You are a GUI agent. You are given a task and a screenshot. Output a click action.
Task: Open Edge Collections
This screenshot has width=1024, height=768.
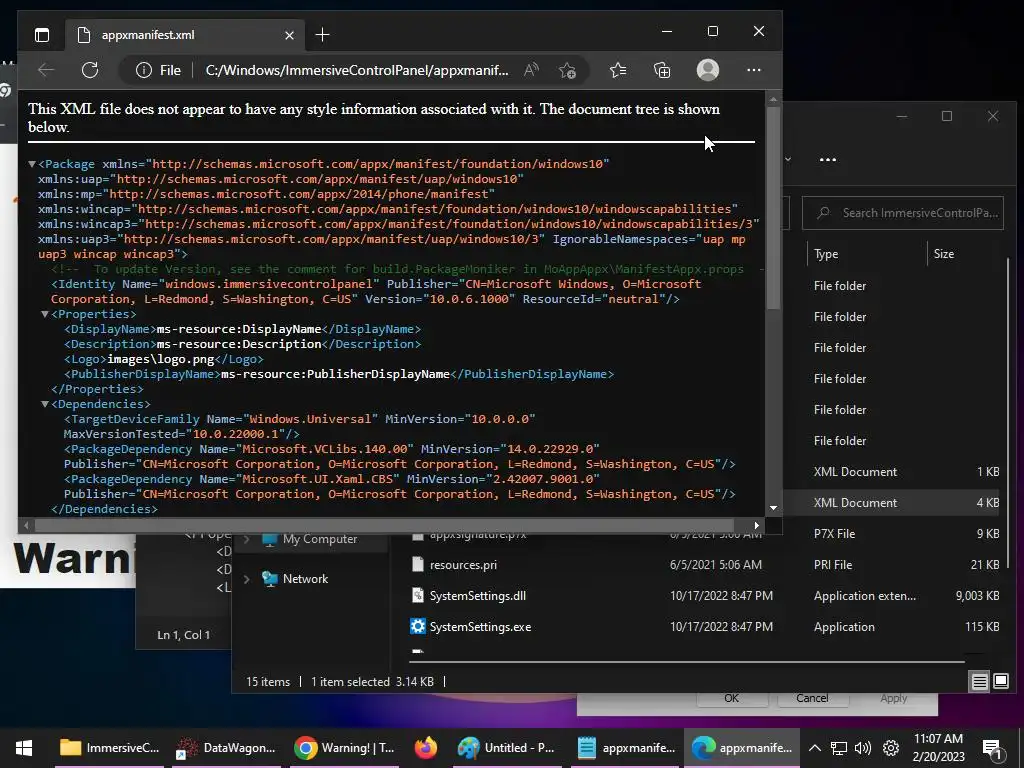[x=662, y=70]
